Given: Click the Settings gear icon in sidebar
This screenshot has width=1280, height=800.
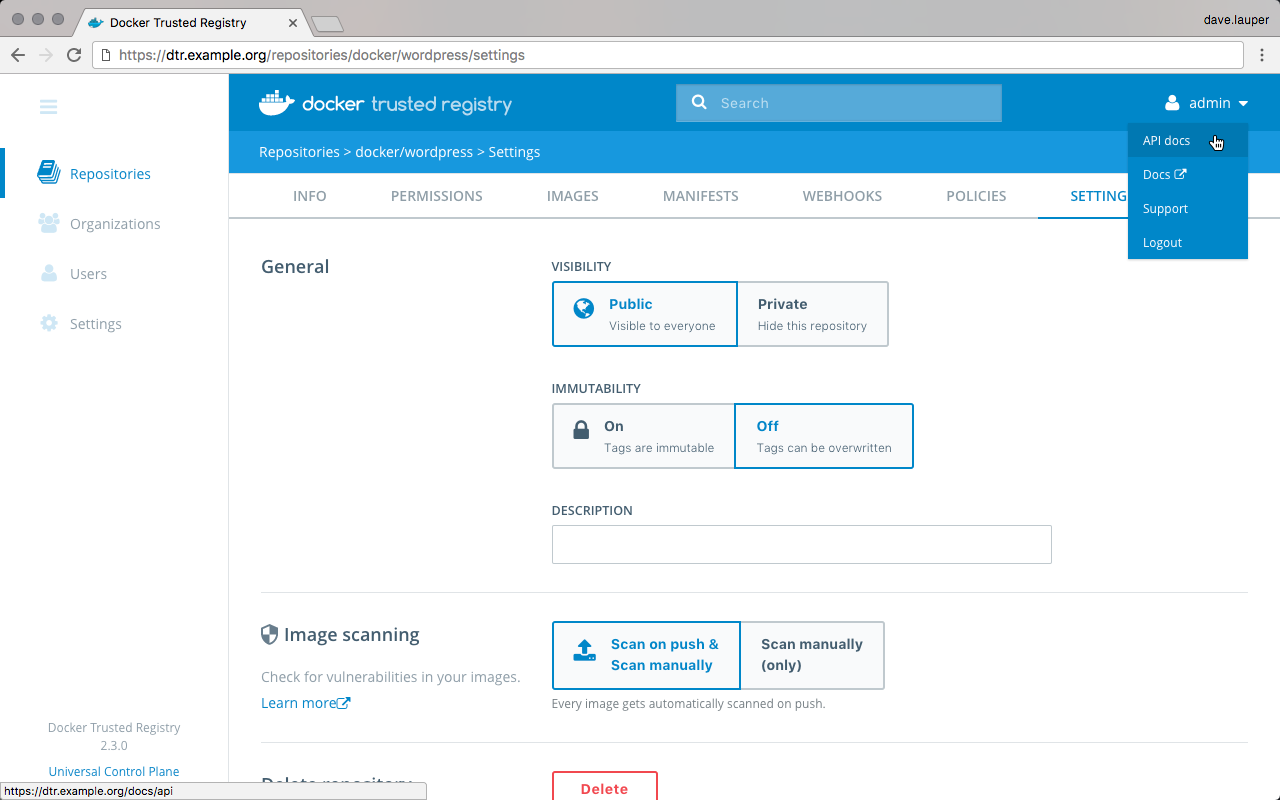Looking at the screenshot, I should [x=48, y=323].
